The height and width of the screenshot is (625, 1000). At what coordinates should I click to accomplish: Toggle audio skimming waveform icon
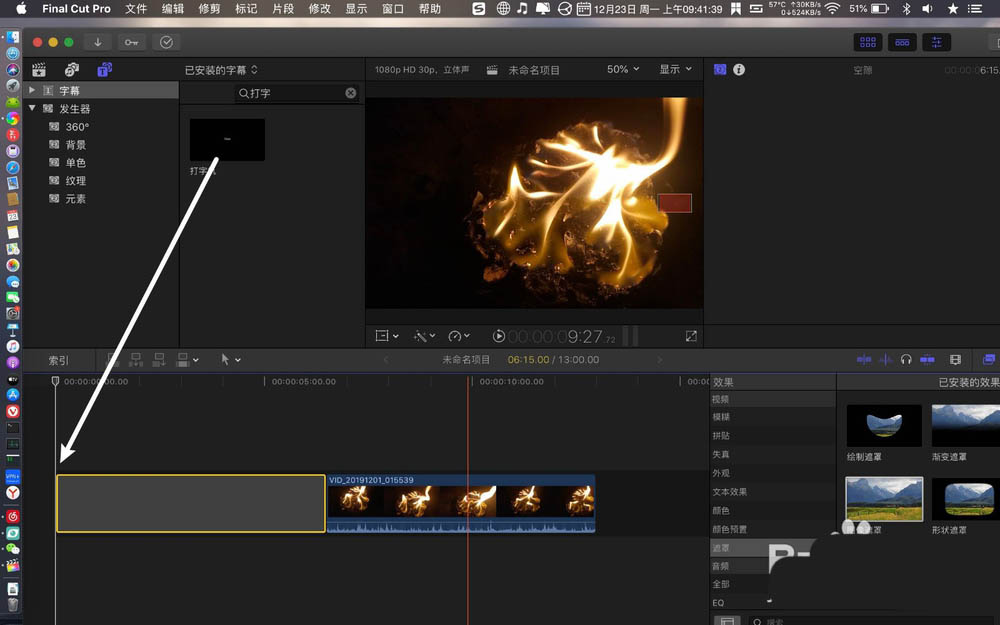pyautogui.click(x=886, y=360)
